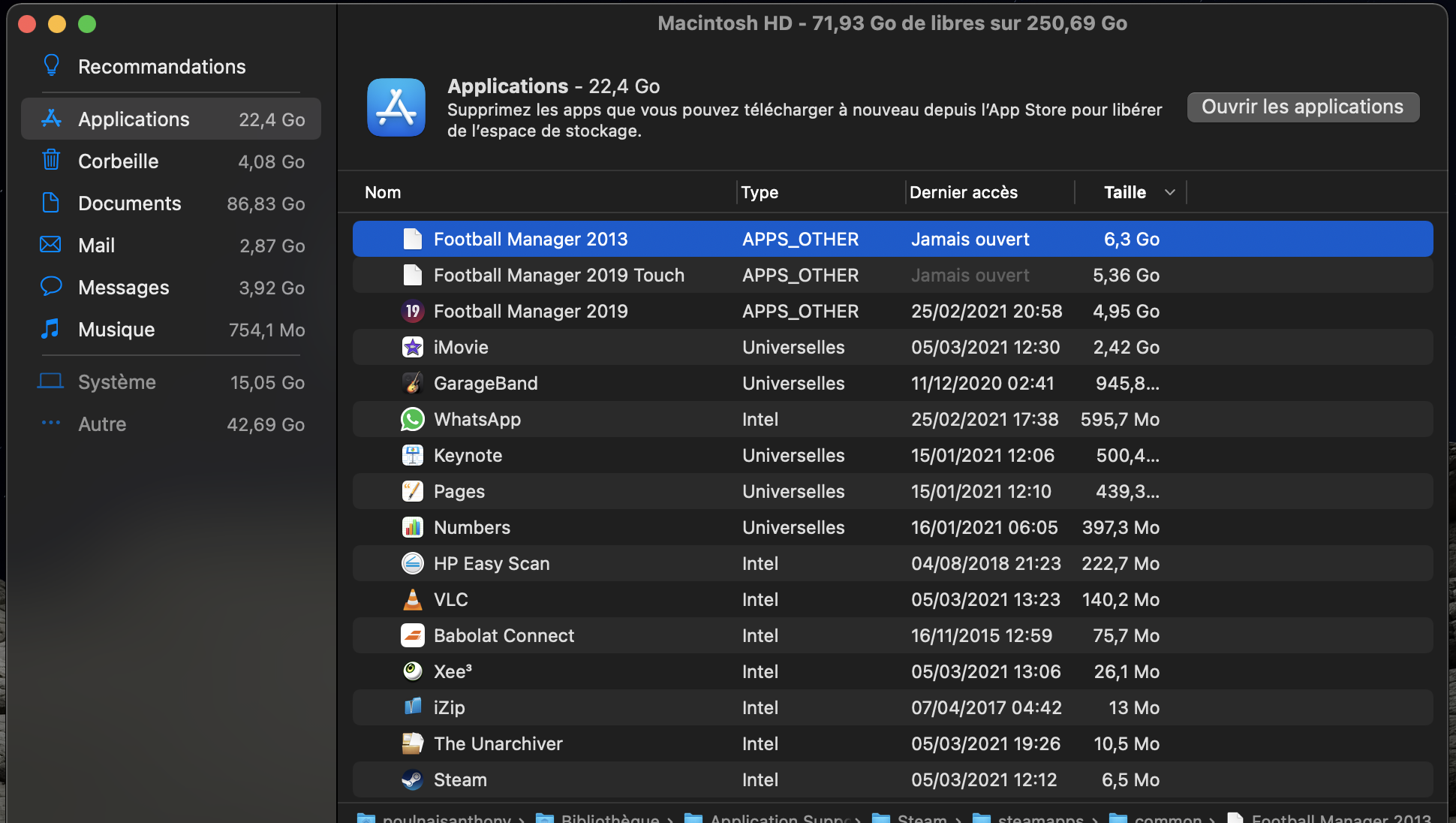
Task: Click the GarageBand guitar icon
Action: [x=412, y=383]
